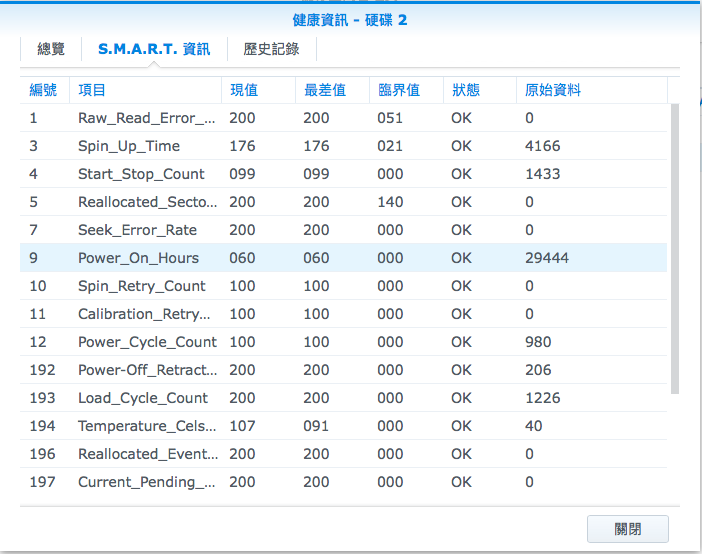Select the Calibration_Retry... row
The image size is (702, 554).
click(343, 314)
